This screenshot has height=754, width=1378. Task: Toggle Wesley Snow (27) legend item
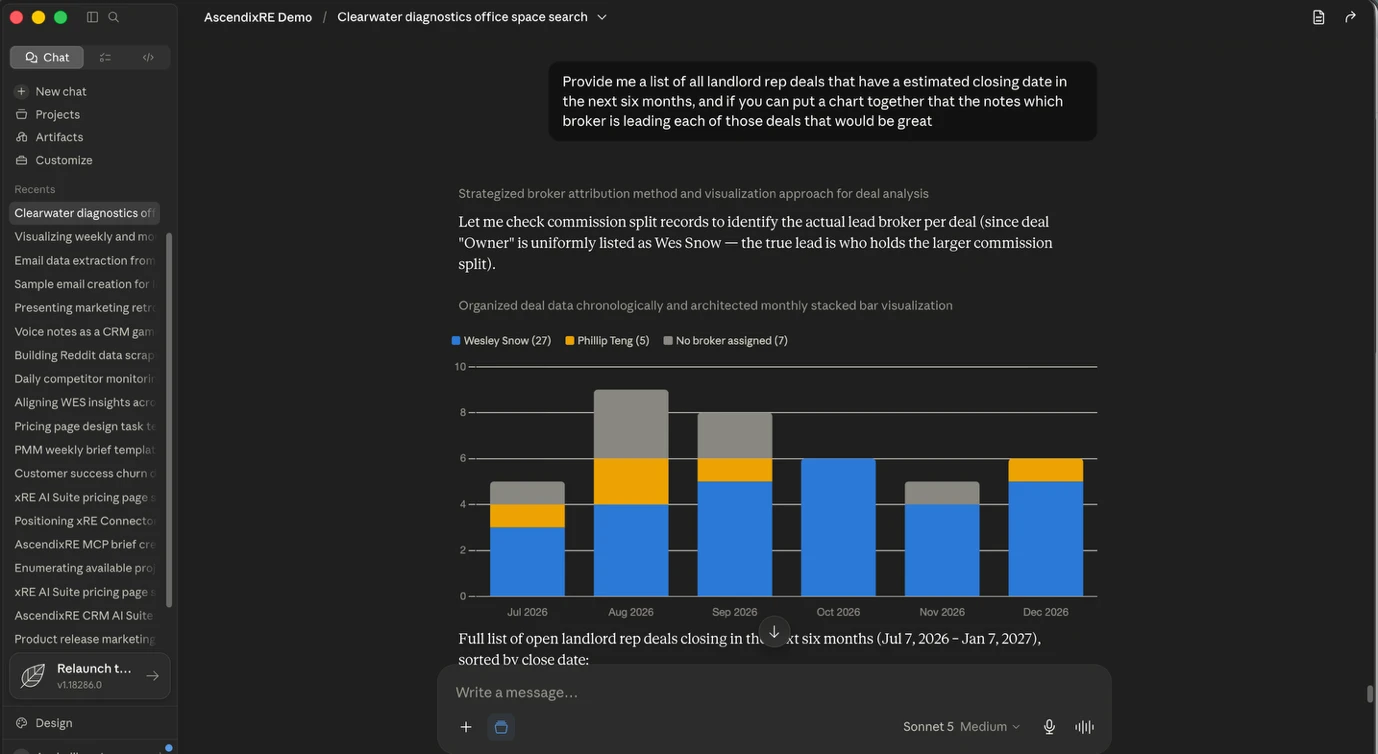click(501, 340)
